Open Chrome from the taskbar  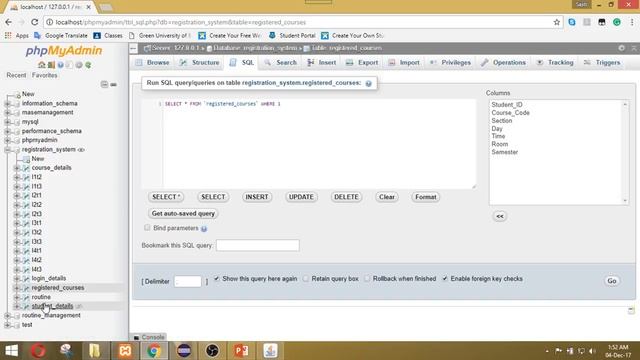pos(154,351)
